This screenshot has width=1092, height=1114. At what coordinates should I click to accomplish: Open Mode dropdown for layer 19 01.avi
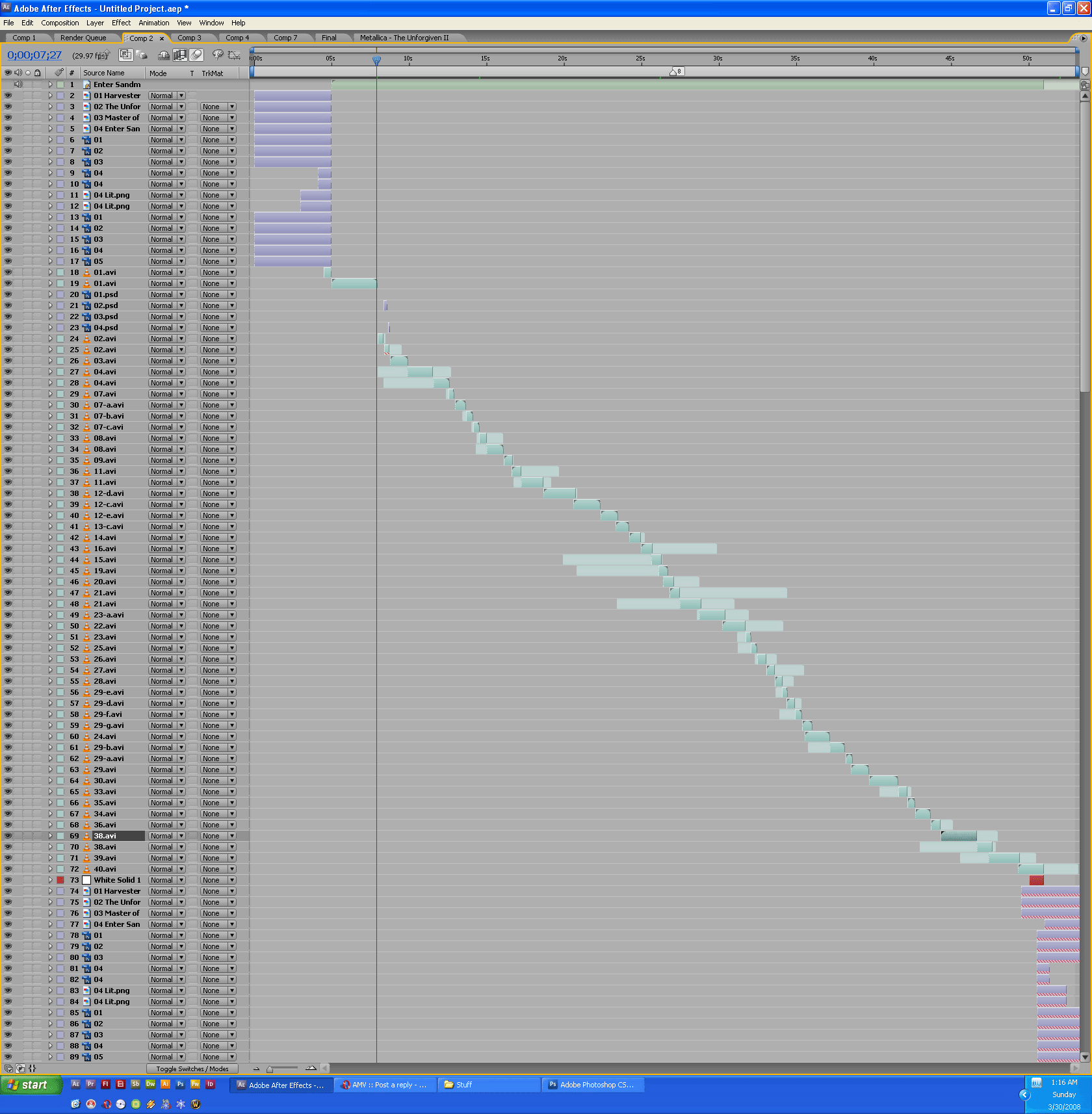tap(166, 283)
